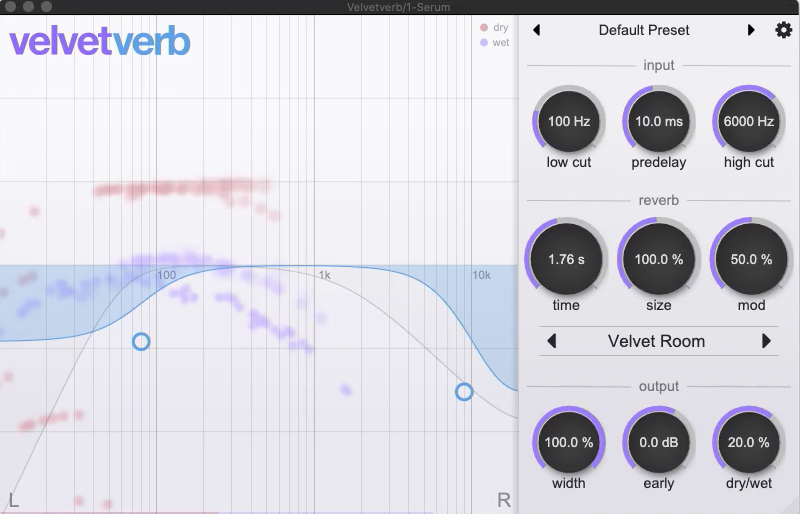800x514 pixels.
Task: Click the 'low cut' label
Action: (x=569, y=162)
